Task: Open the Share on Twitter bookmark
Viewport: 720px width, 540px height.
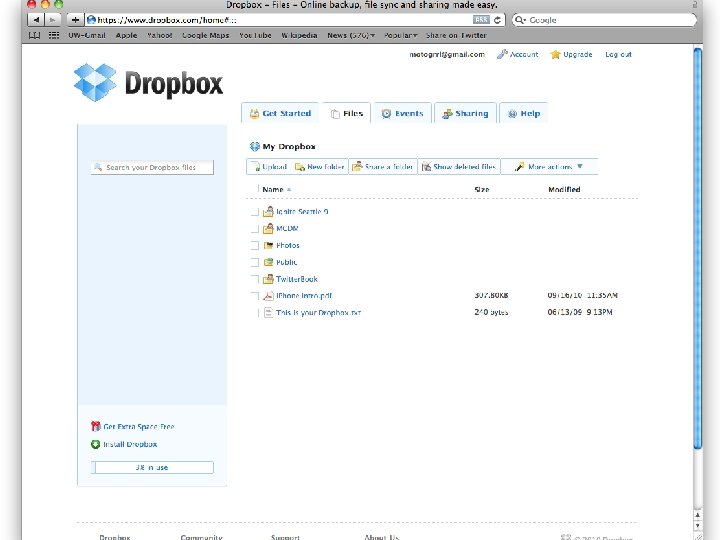Action: tap(456, 35)
